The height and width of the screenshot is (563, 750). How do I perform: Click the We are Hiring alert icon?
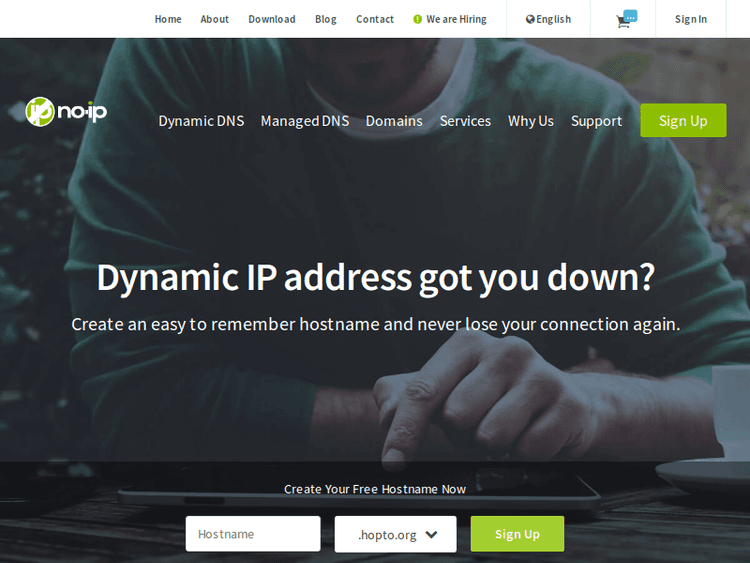coord(418,19)
